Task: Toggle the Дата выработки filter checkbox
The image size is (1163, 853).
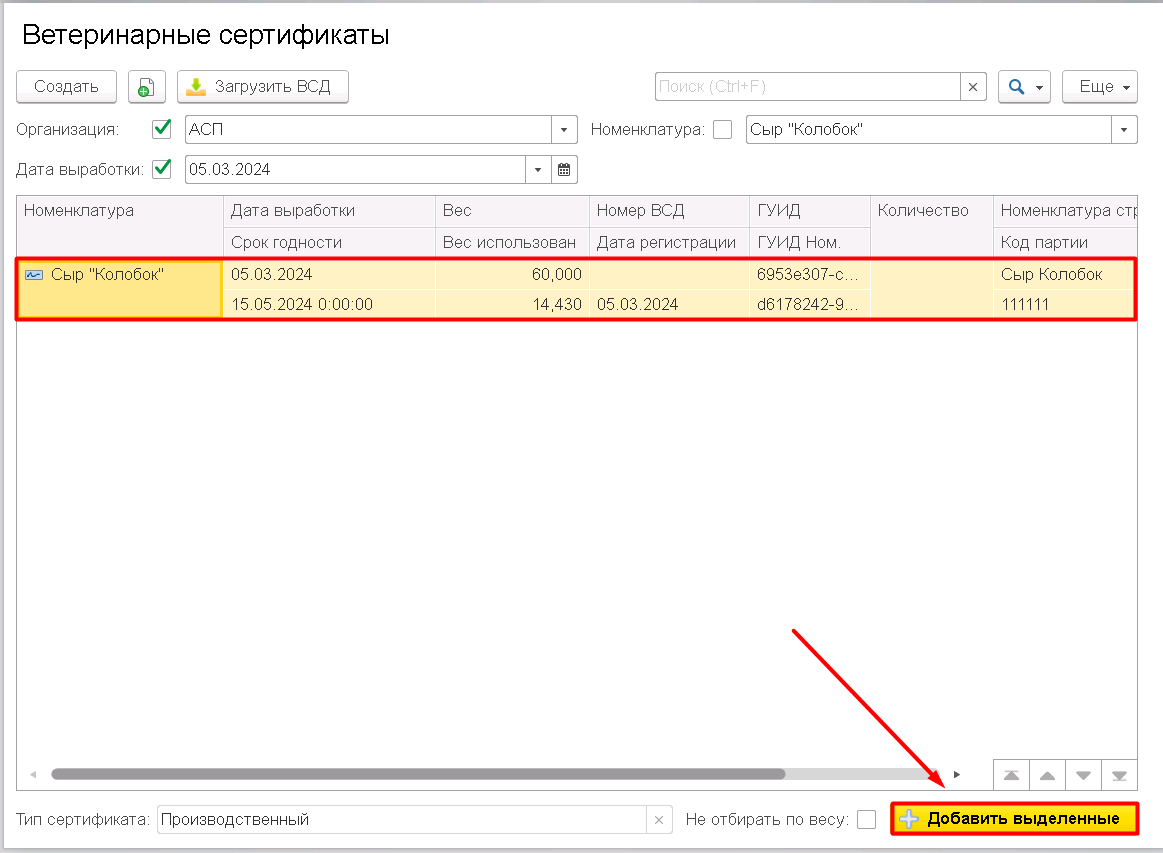Action: point(162,169)
